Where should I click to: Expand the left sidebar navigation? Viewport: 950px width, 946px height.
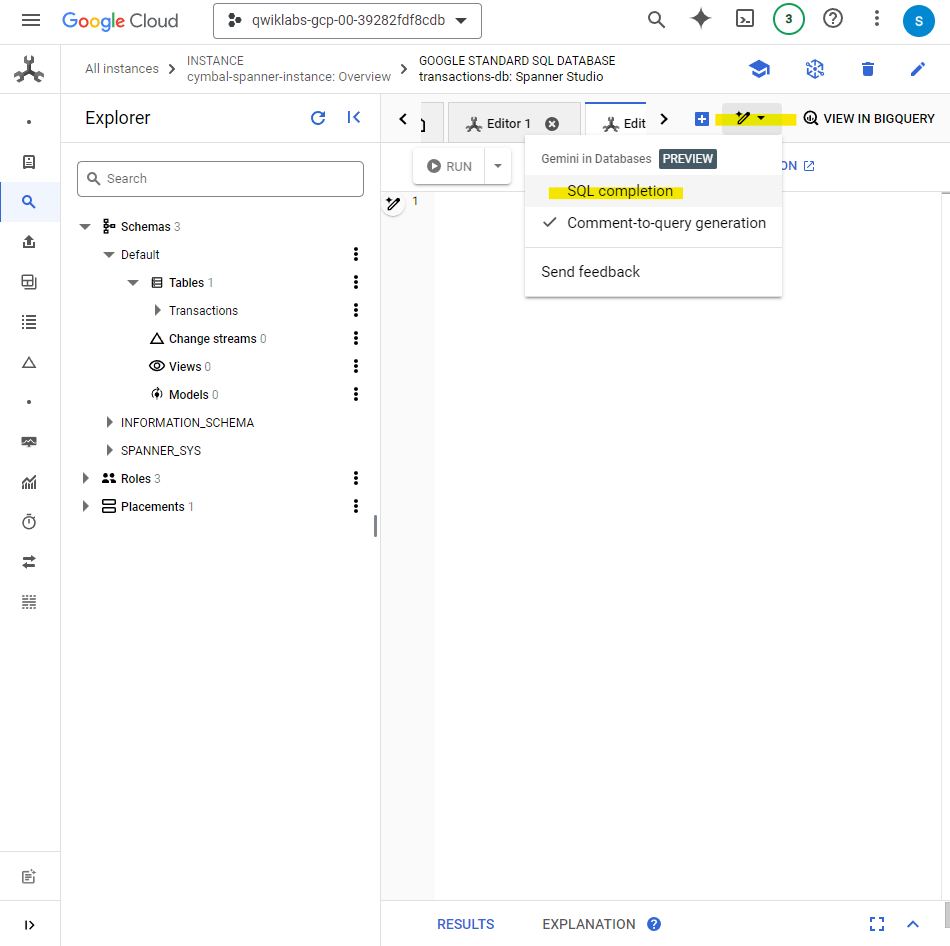point(29,925)
